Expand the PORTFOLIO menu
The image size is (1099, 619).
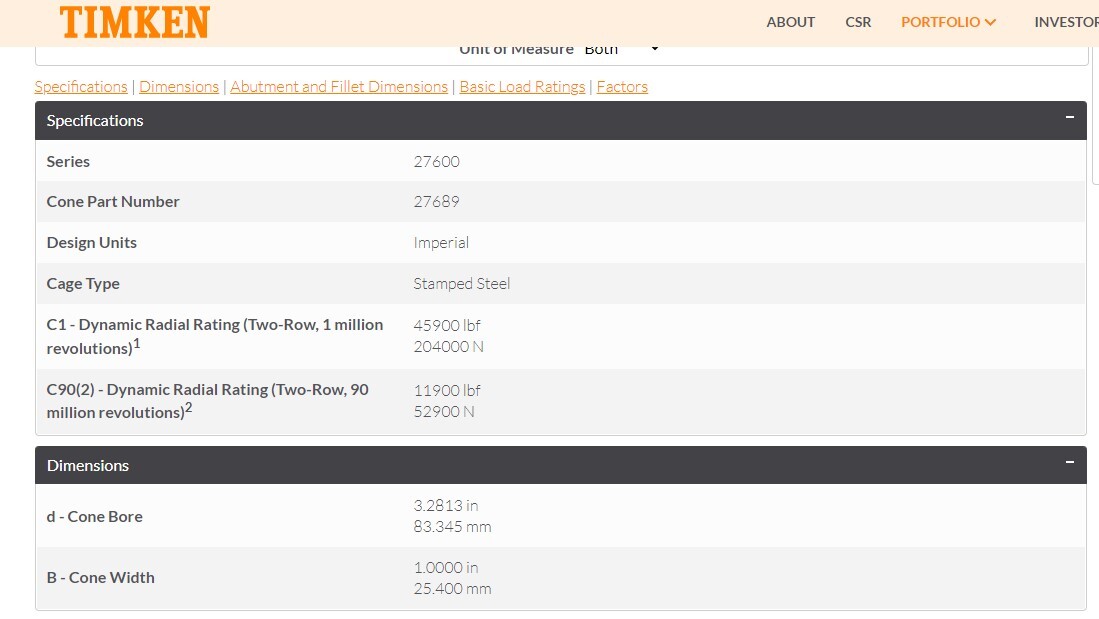(948, 22)
